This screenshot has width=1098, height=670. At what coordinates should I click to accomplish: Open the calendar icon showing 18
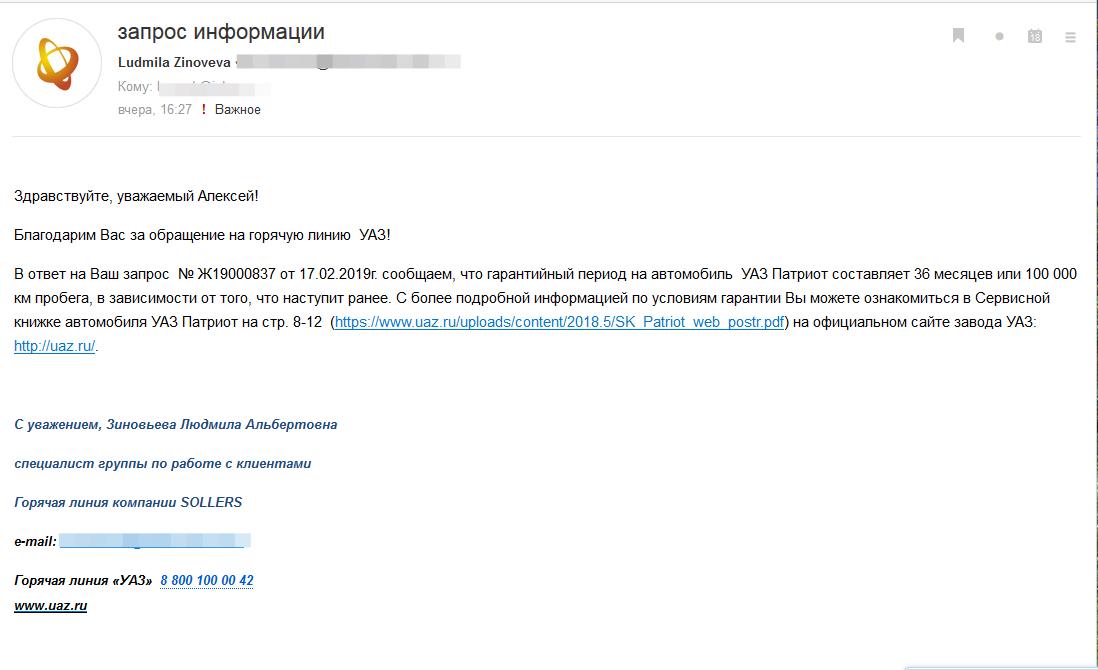pos(1035,36)
